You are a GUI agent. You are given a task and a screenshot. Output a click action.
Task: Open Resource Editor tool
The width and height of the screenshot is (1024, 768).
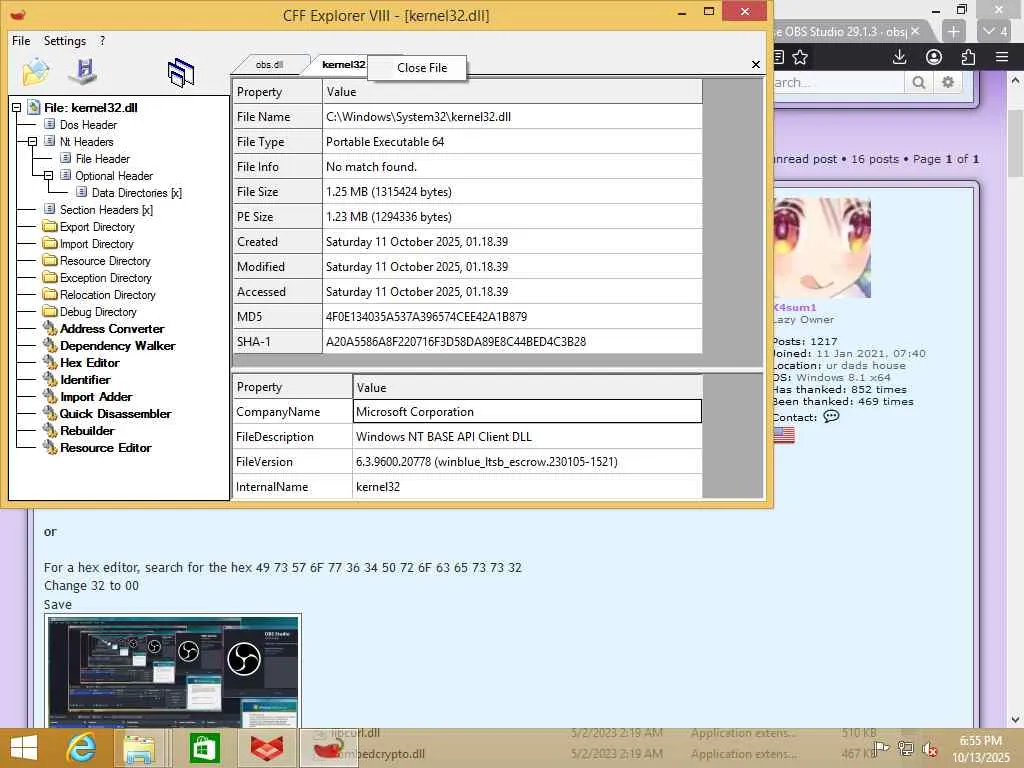(x=105, y=448)
